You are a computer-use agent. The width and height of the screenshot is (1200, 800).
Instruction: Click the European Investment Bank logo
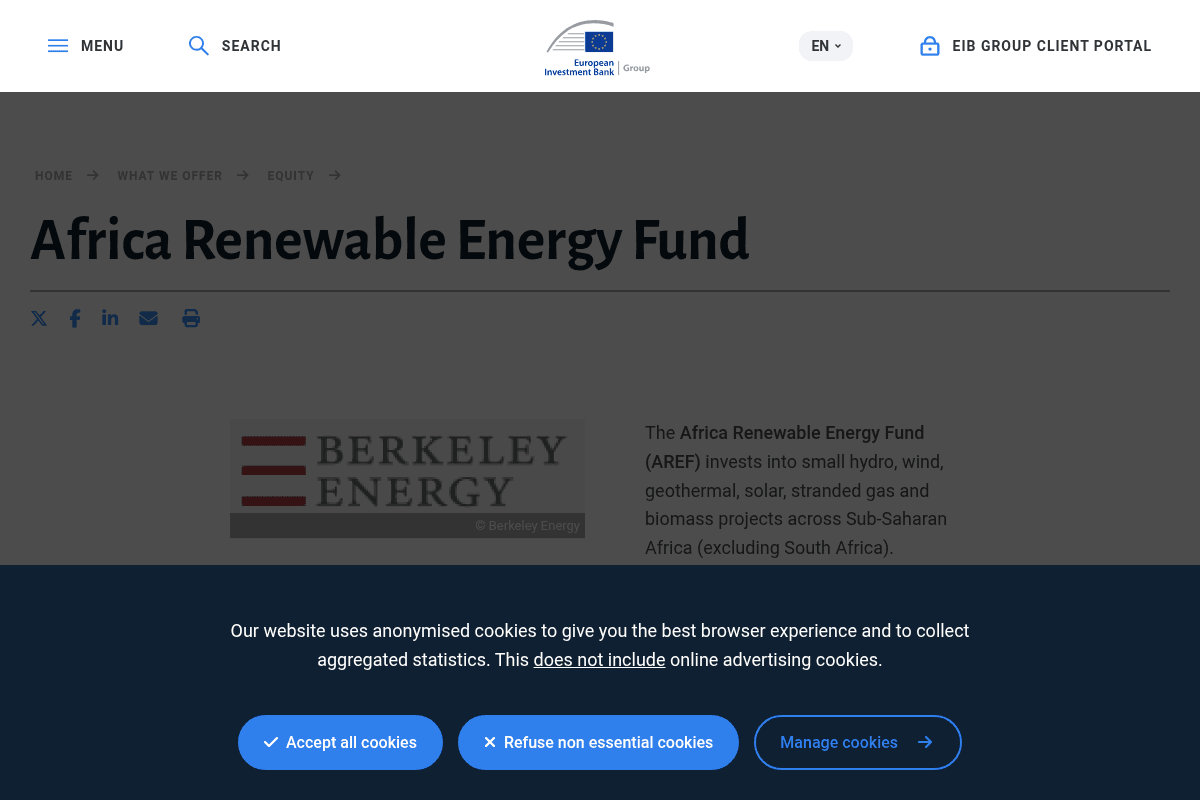pos(597,47)
